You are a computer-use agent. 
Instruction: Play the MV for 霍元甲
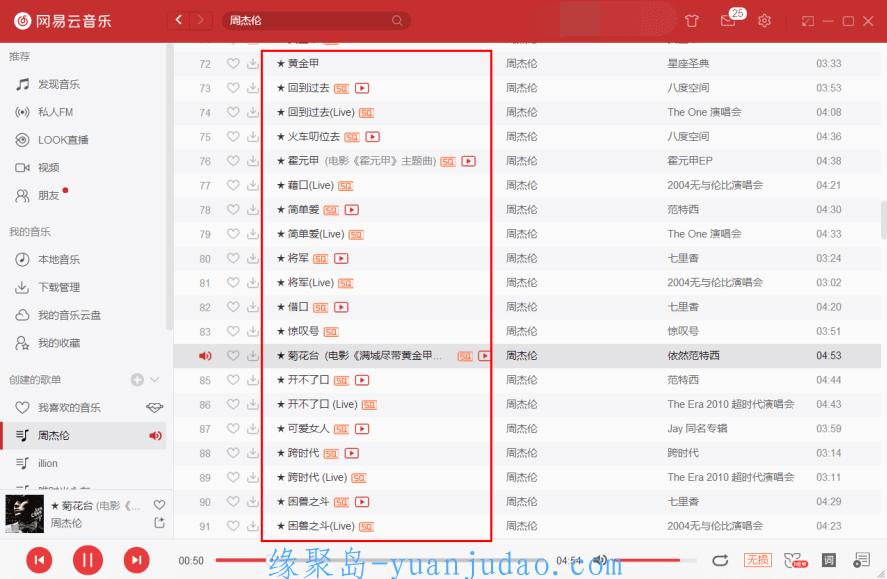468,161
